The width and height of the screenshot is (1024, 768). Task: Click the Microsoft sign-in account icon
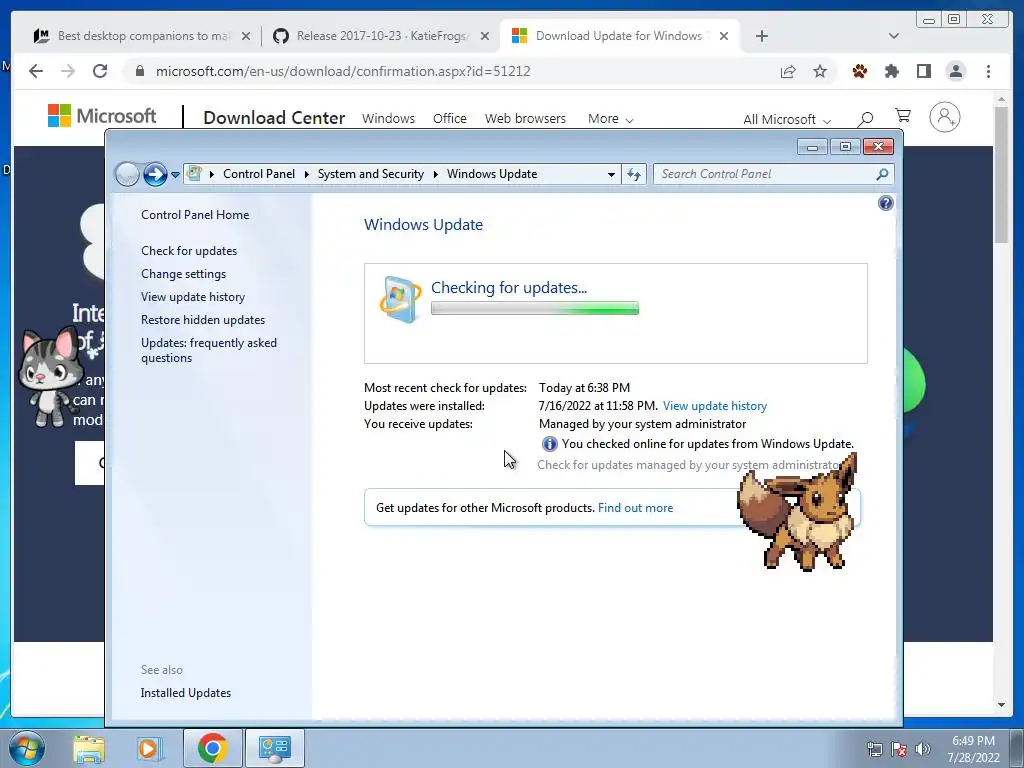pos(944,117)
